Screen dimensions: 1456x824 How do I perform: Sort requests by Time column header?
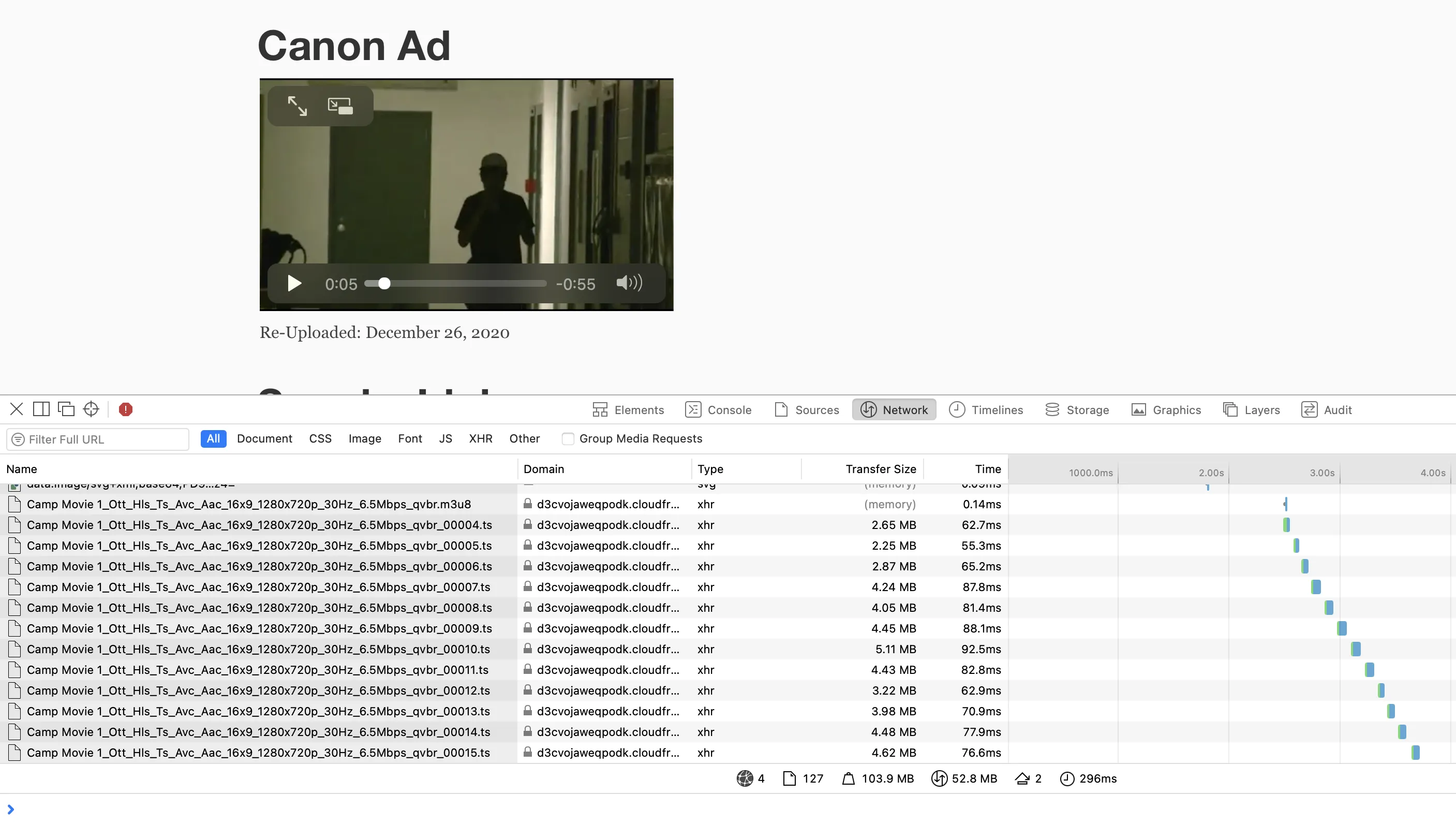tap(987, 469)
